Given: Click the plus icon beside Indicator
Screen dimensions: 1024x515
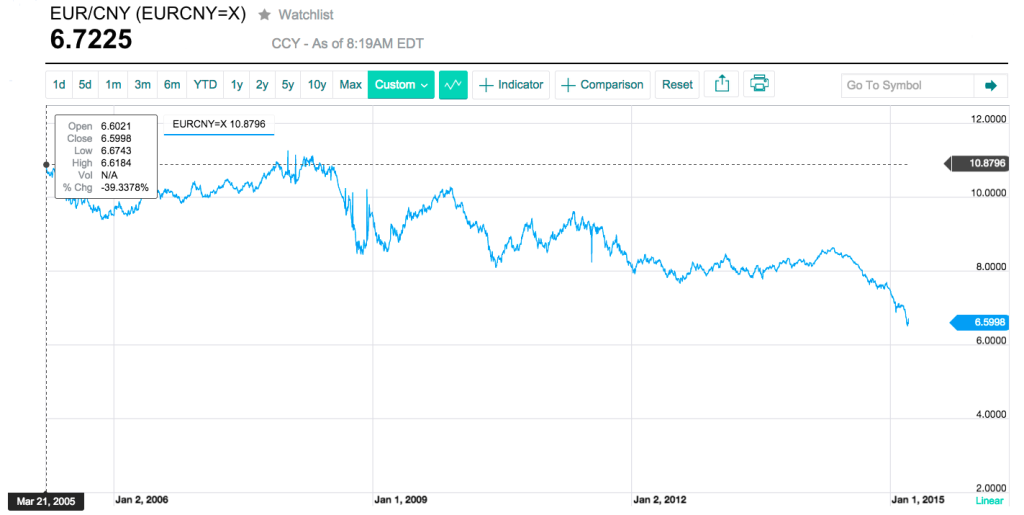Looking at the screenshot, I should pyautogui.click(x=486, y=85).
